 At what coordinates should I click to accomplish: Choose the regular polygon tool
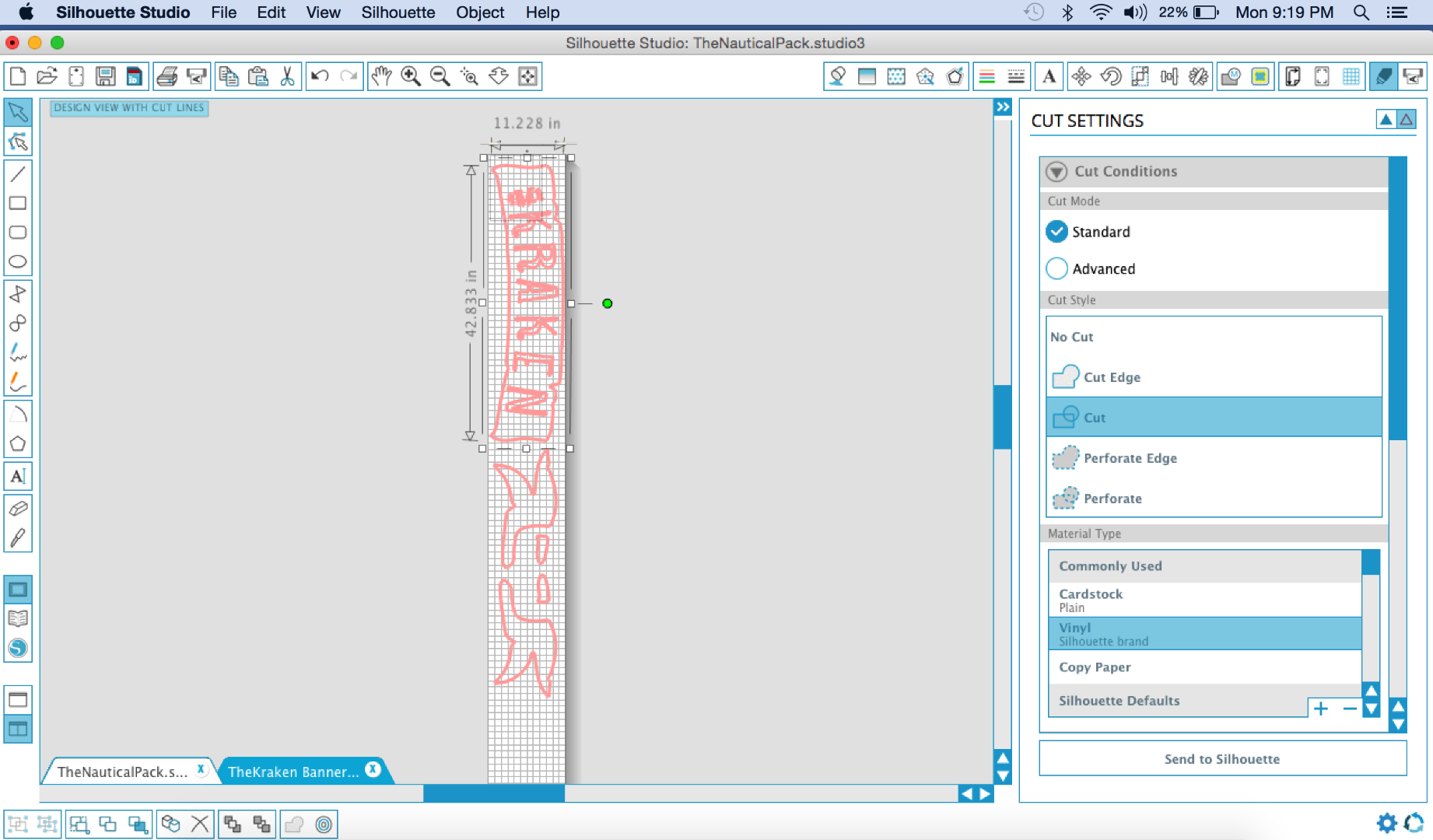coord(18,444)
